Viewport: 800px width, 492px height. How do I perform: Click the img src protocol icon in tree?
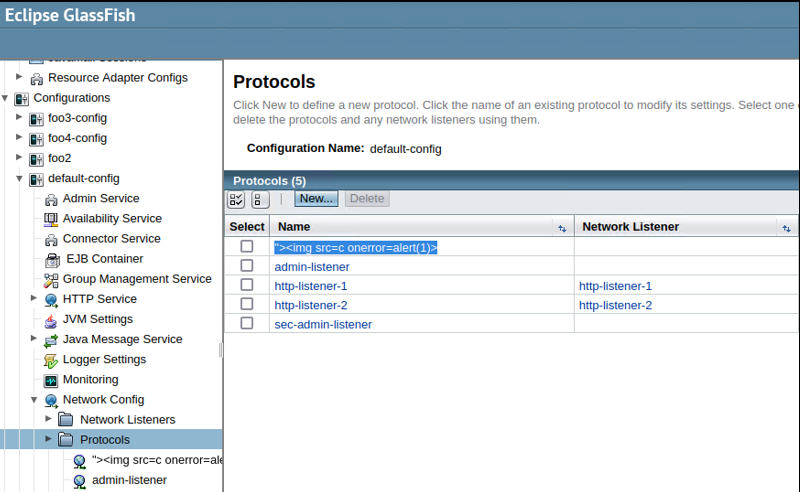[80, 461]
